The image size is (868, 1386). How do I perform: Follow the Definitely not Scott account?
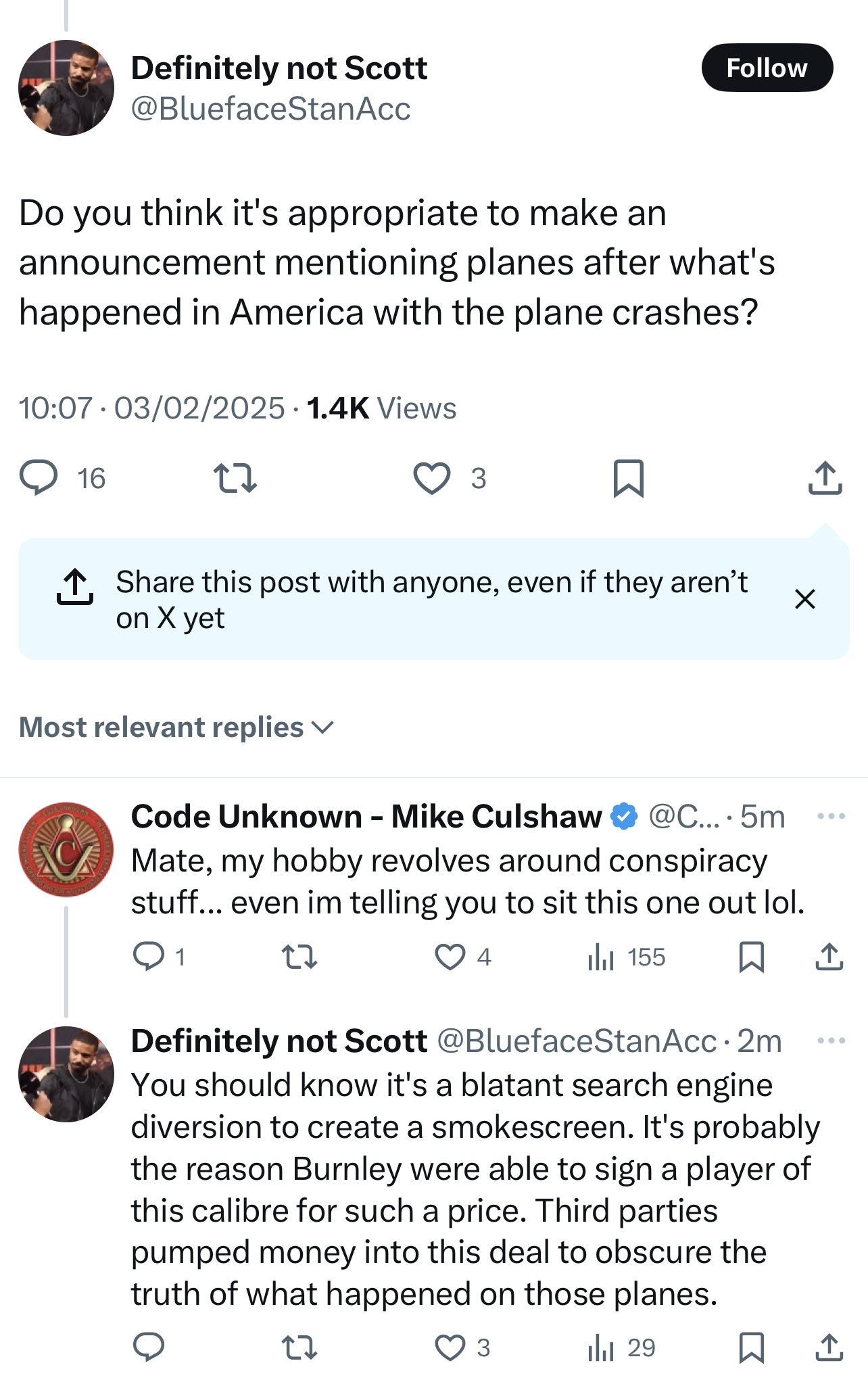point(767,68)
